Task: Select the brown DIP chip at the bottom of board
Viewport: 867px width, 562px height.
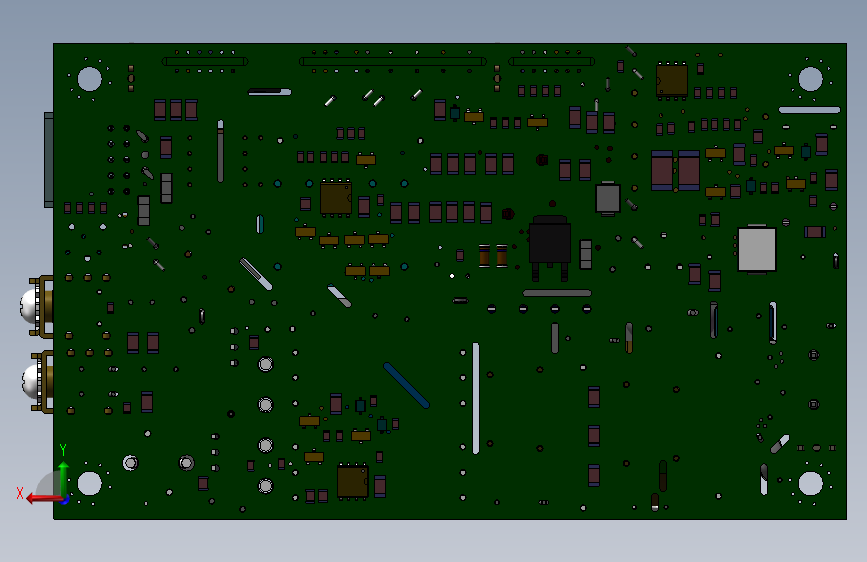Action: pos(353,481)
